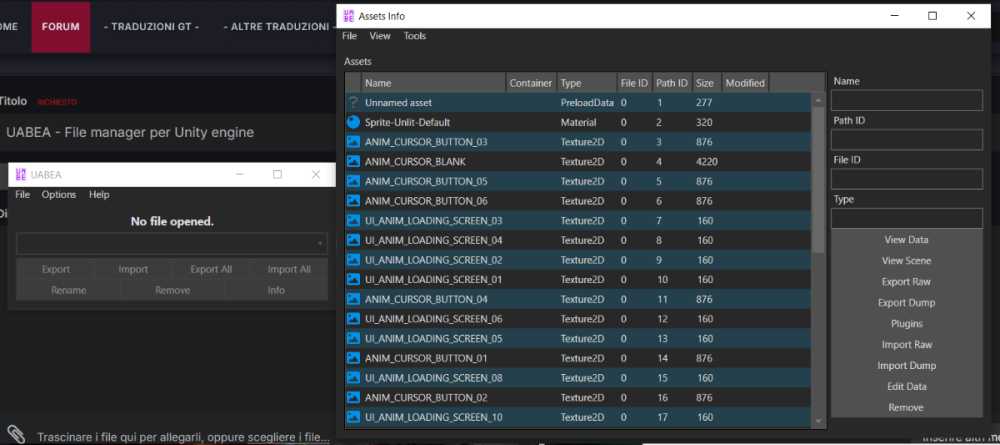The image size is (1000, 445).
Task: Click the question mark icon of Unnamed asset
Action: 353,102
